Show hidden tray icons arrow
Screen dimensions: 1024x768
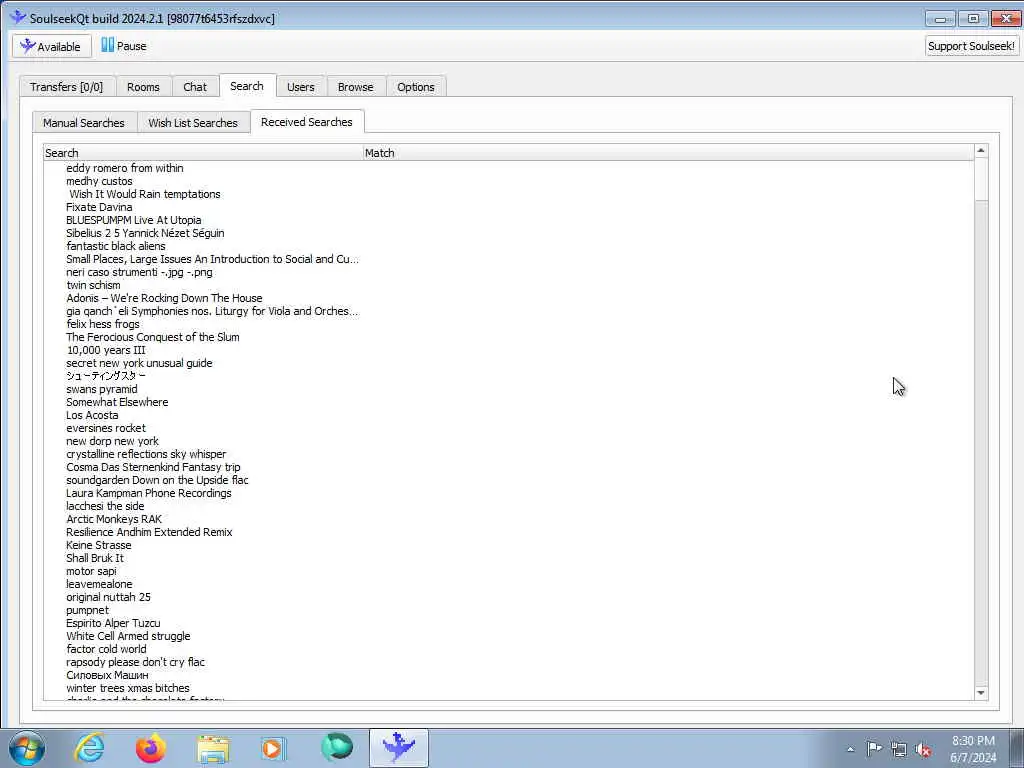tap(850, 749)
